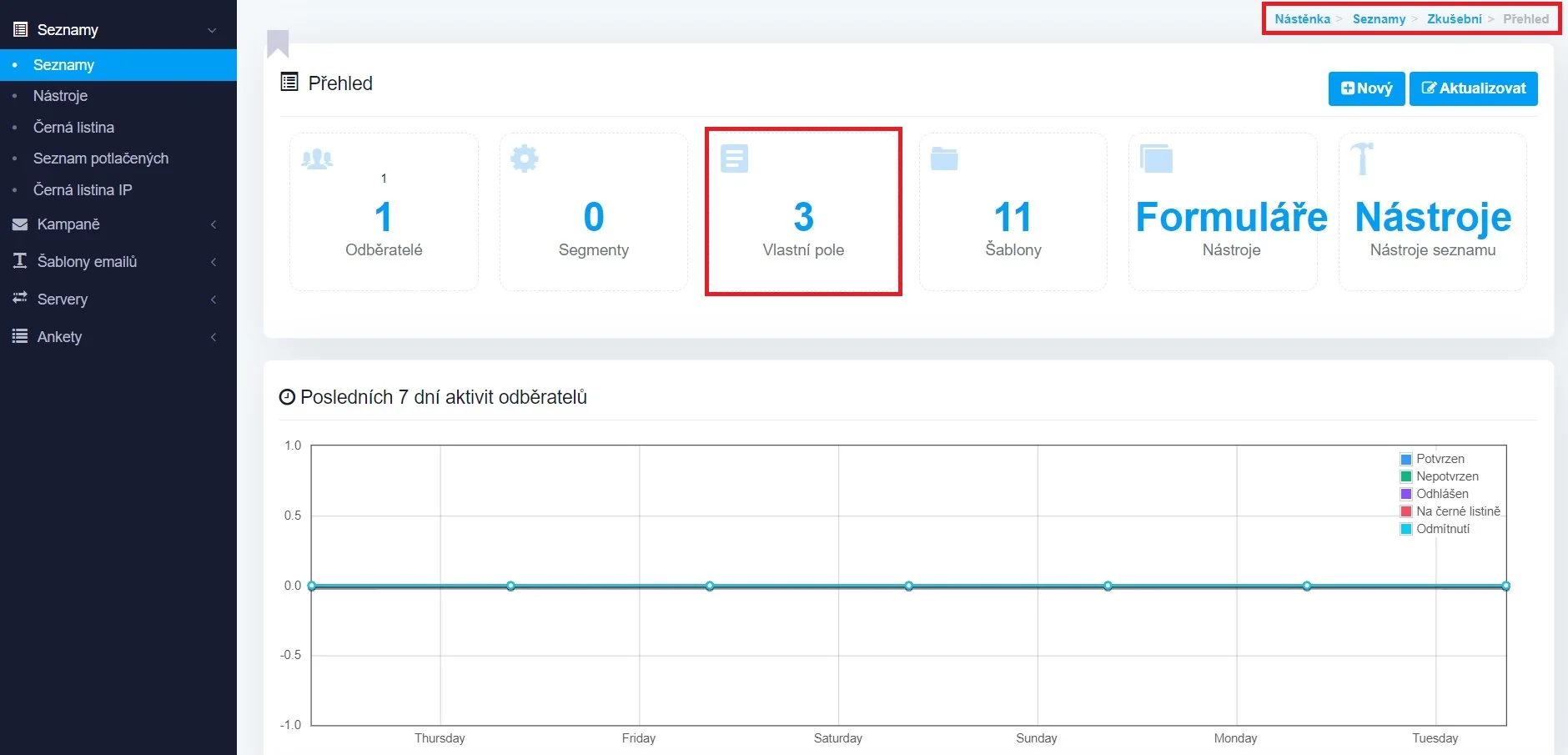Toggle Nepotvrzen series in chart legend
Image resolution: width=1568 pixels, height=755 pixels.
point(1446,476)
